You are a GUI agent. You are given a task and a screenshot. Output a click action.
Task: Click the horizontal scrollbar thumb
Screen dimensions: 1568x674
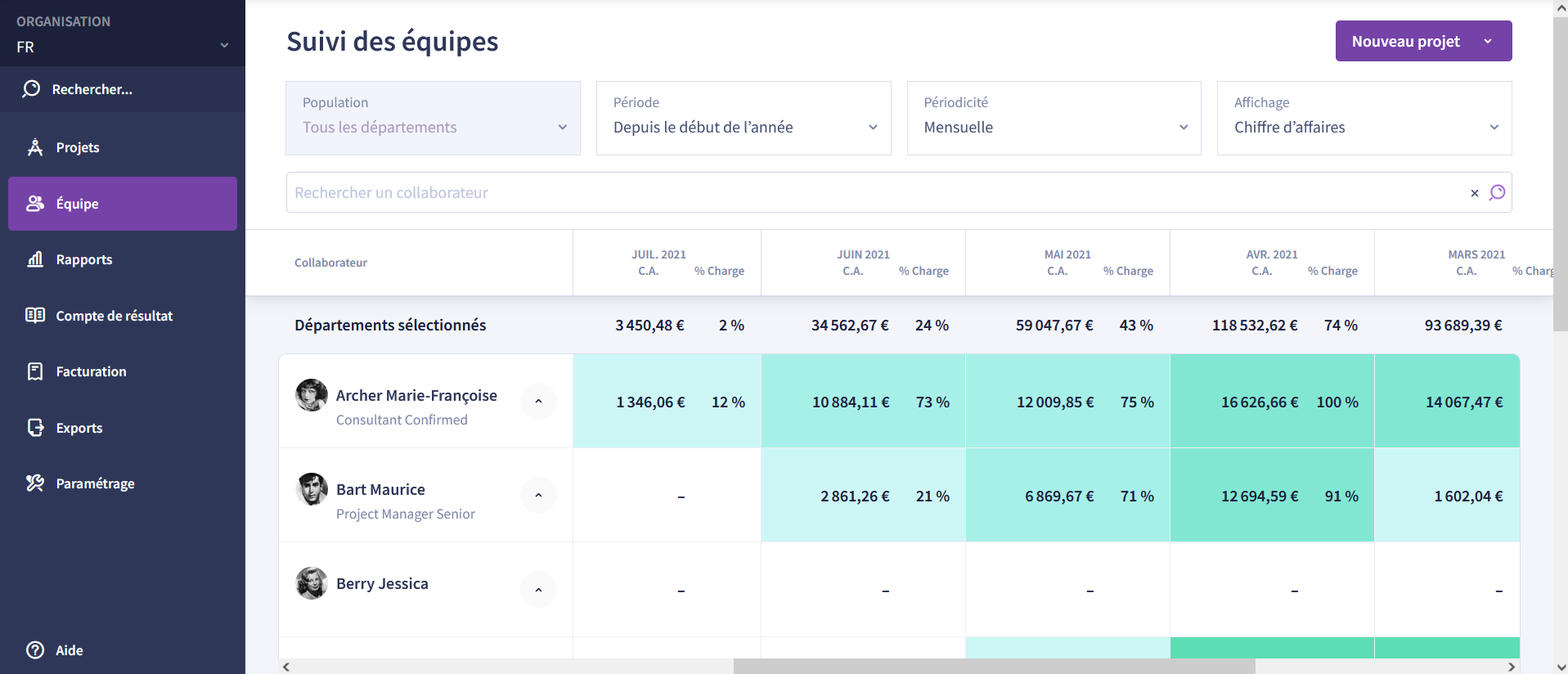tap(994, 667)
